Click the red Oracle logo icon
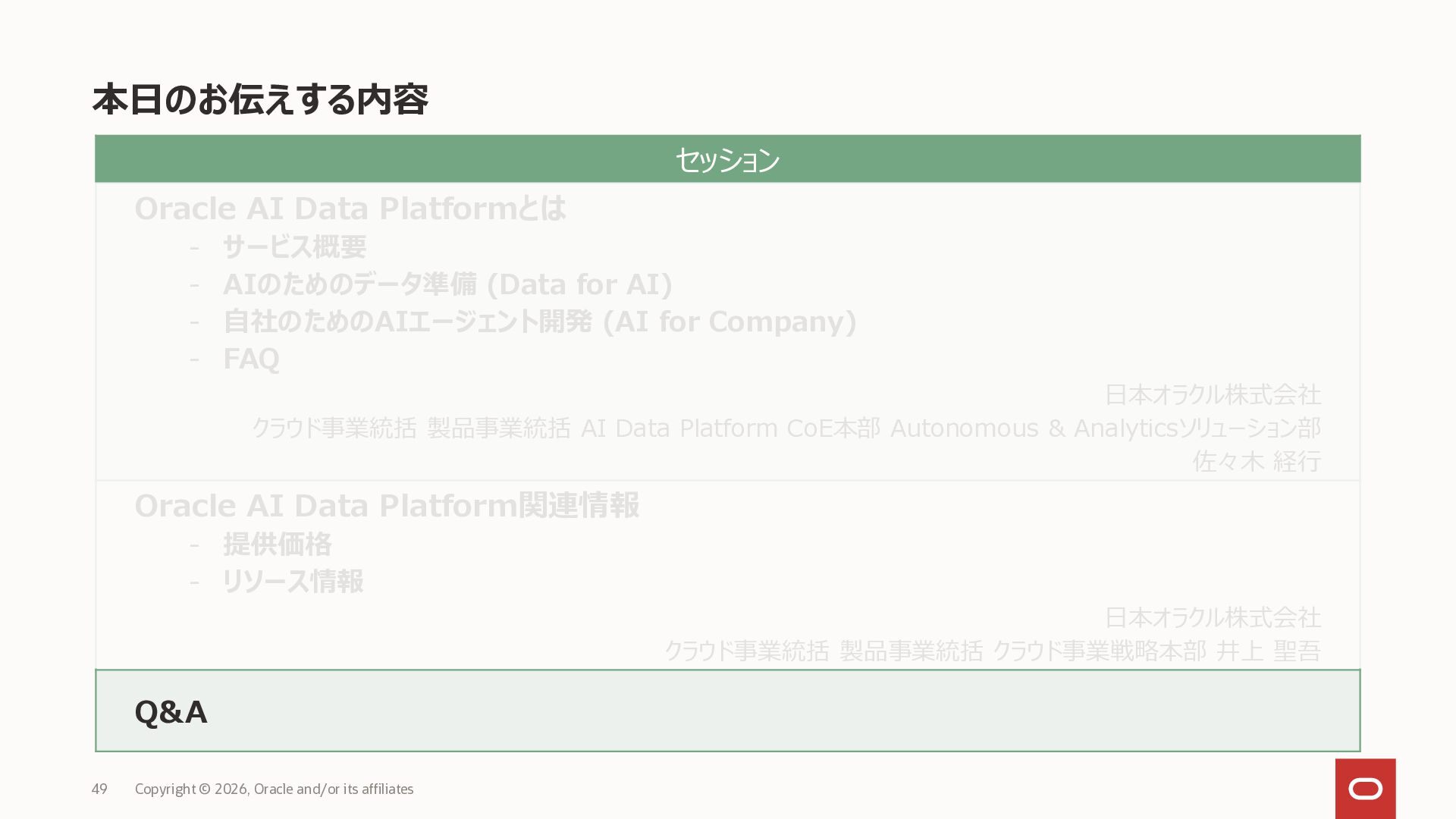This screenshot has height=819, width=1456. point(1365,789)
